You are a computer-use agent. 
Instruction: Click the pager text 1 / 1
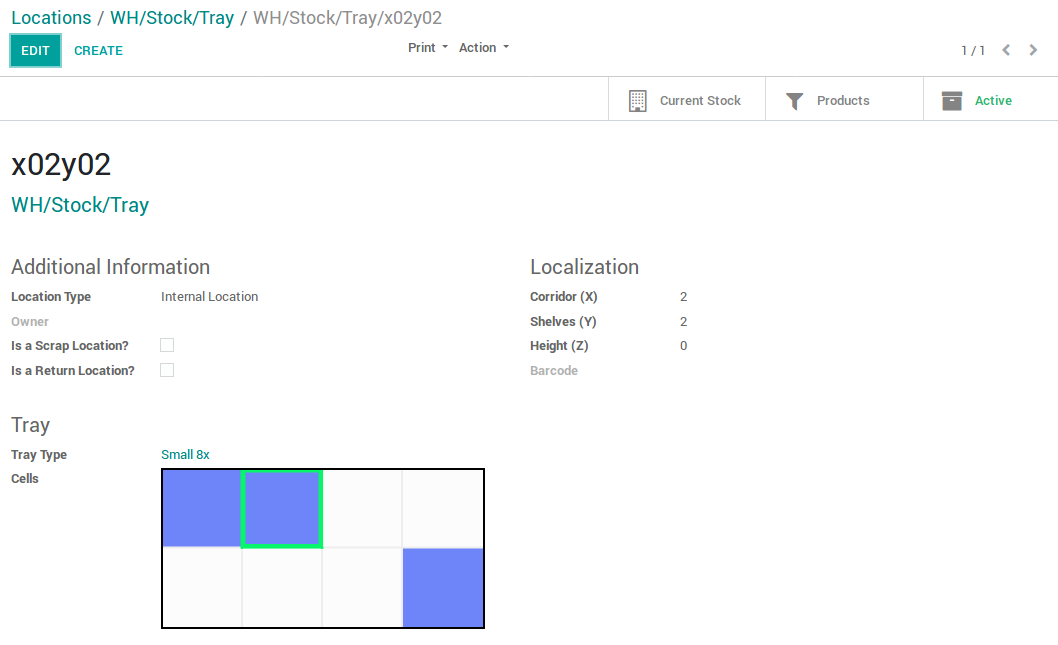(x=972, y=51)
